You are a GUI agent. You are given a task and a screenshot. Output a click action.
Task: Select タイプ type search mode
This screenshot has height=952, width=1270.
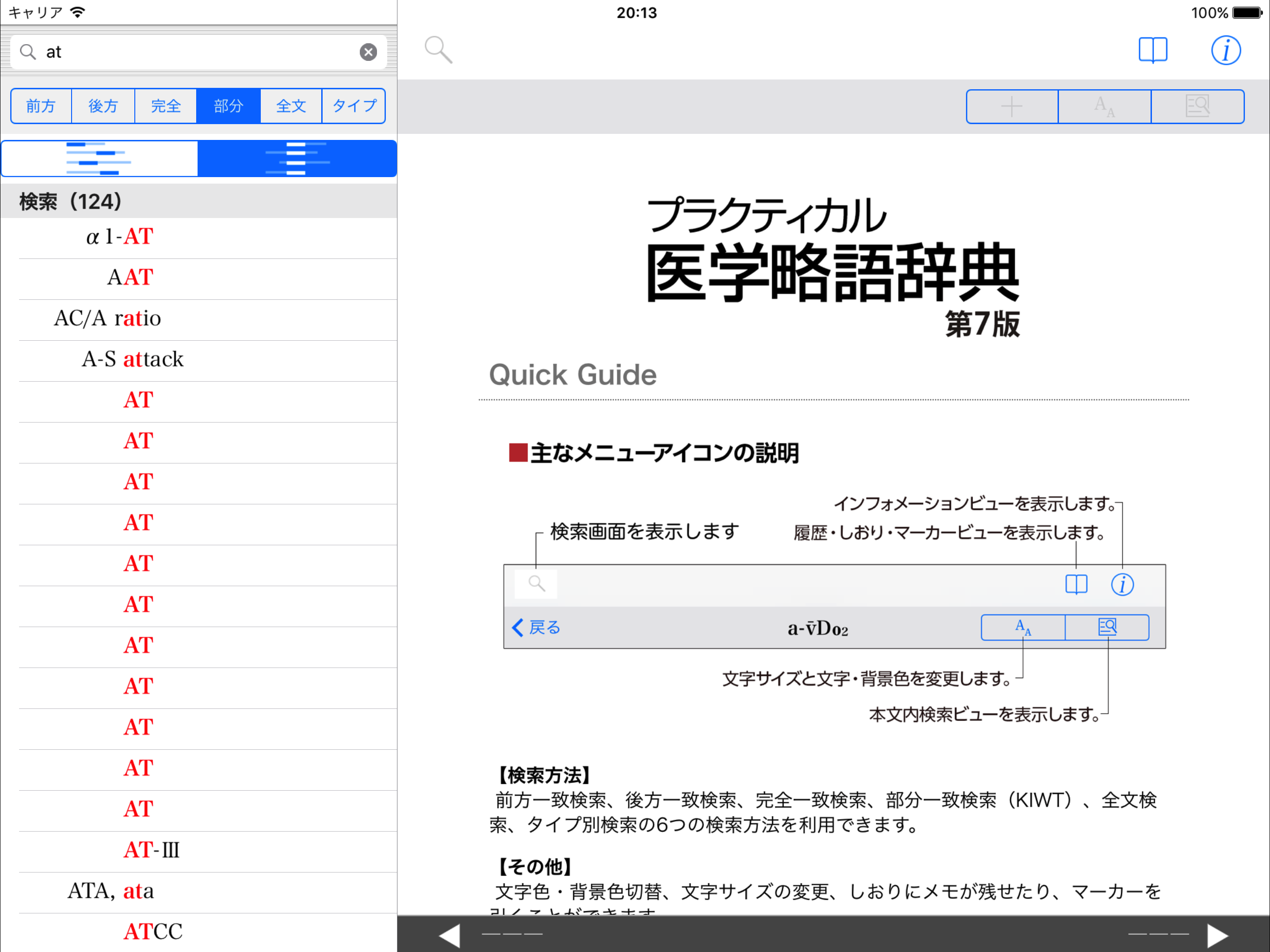pos(354,106)
